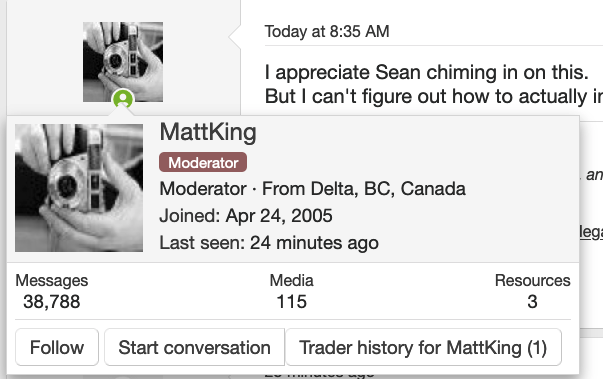
Task: Click the Messages label
Action: point(52,281)
